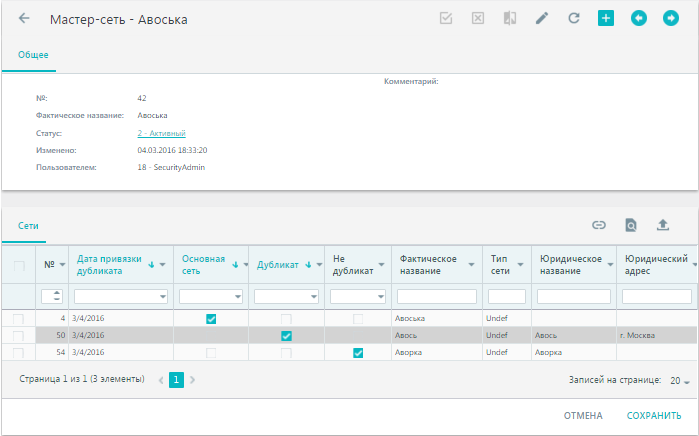Image resolution: width=699 pixels, height=436 pixels.
Task: Go to previous page chevron
Action: click(x=161, y=380)
